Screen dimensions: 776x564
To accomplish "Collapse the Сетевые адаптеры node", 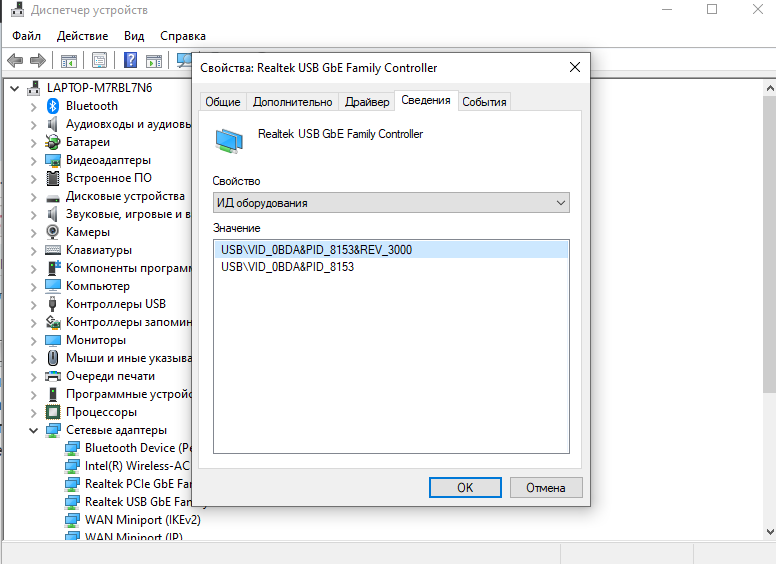I will [x=33, y=430].
